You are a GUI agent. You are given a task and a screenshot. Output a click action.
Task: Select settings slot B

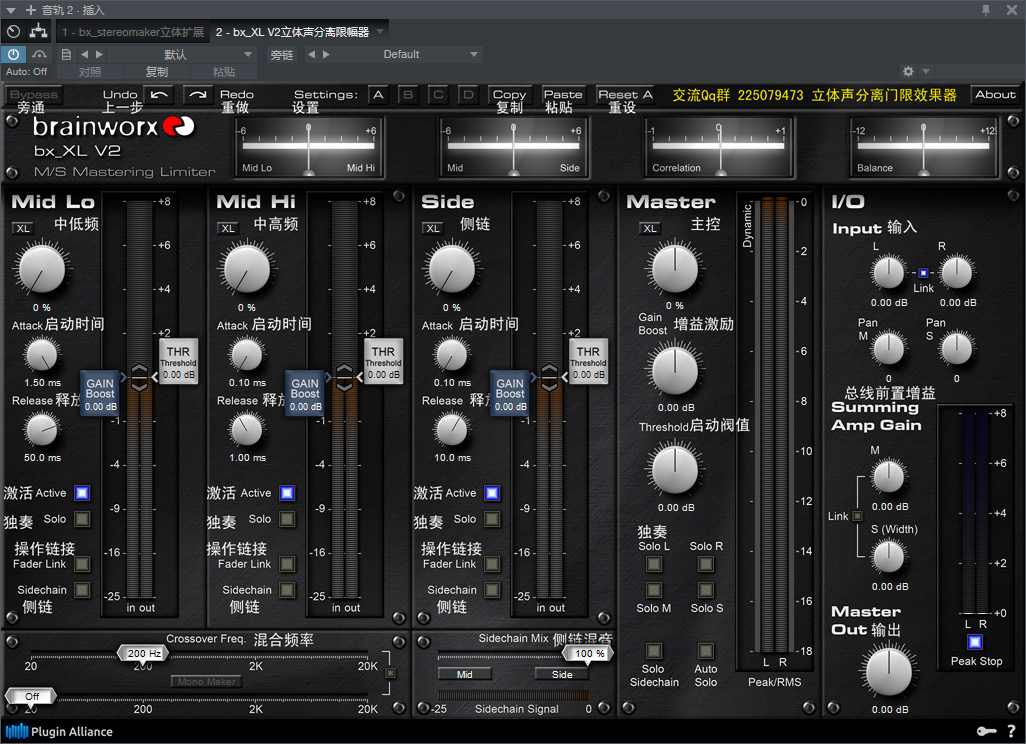pos(408,95)
